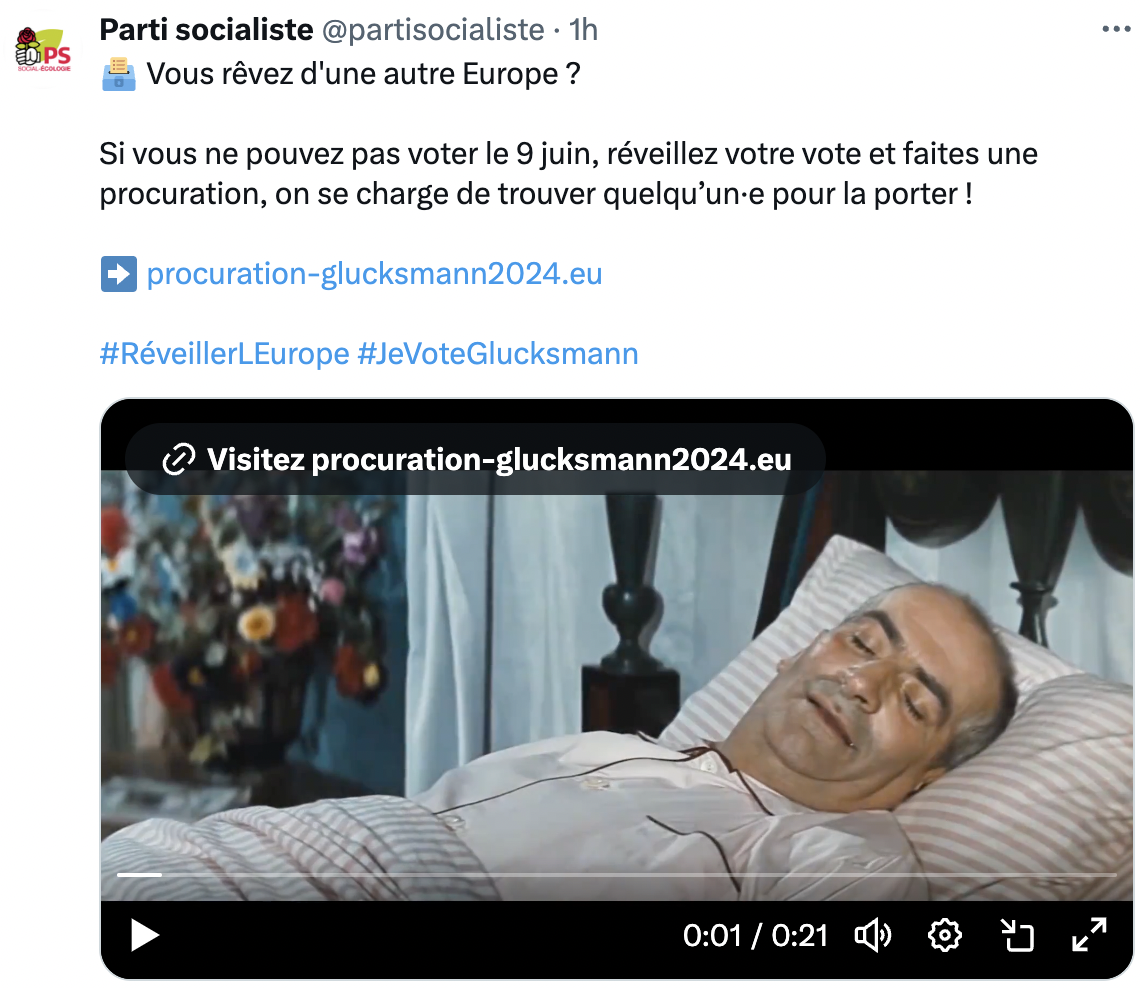Open the tweet's 1h timestamp
This screenshot has width=1140, height=988.
[x=583, y=30]
